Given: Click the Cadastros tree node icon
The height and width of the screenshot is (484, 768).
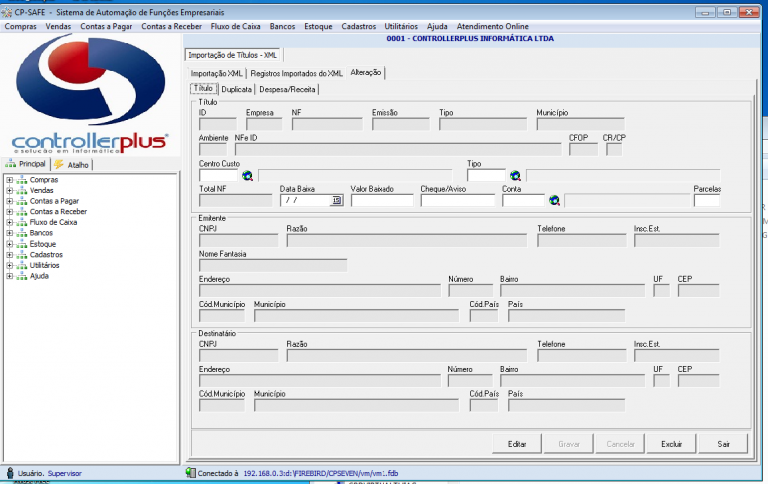Looking at the screenshot, I should (22, 255).
